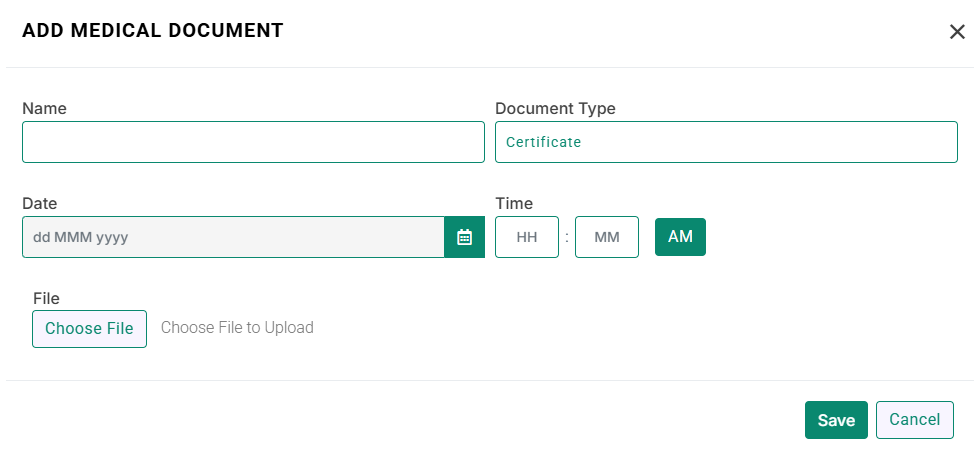Cancel adding the medical document
980x450 pixels.
point(915,420)
